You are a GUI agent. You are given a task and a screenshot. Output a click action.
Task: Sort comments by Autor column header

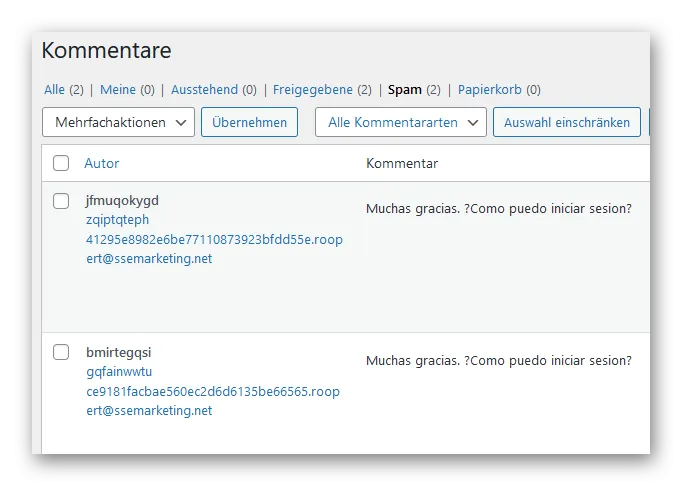point(101,164)
